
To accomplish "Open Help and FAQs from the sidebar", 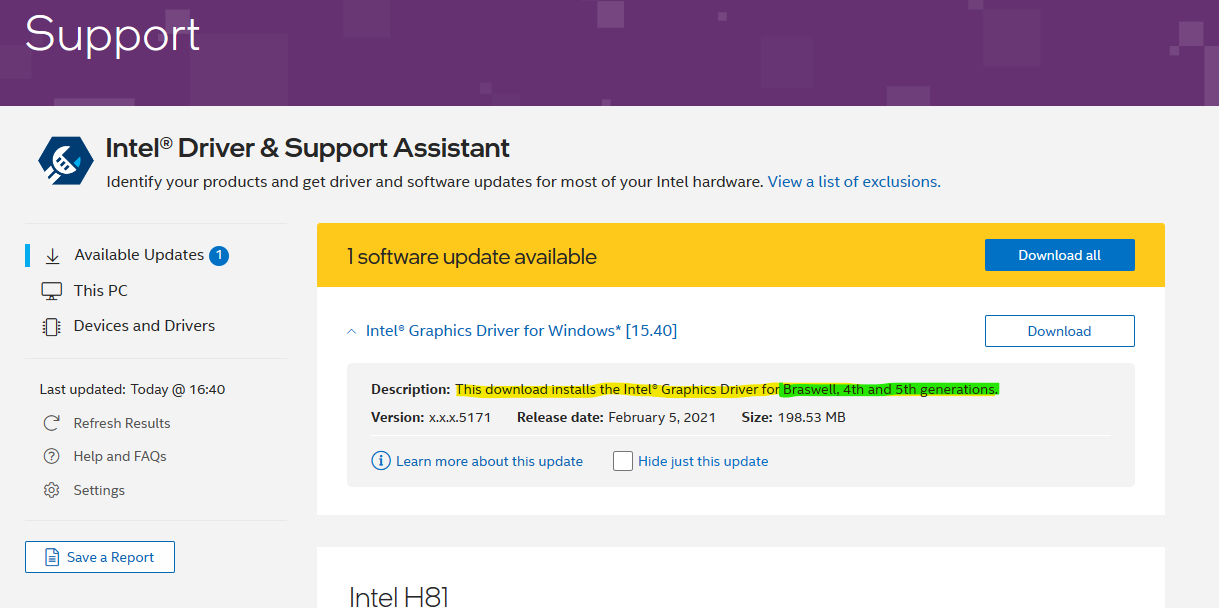I will pyautogui.click(x=120, y=456).
